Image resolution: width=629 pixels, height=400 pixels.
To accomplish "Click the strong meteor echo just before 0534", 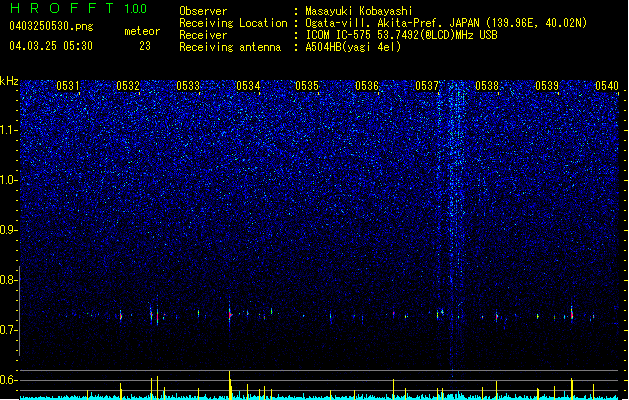I will pyautogui.click(x=230, y=315).
